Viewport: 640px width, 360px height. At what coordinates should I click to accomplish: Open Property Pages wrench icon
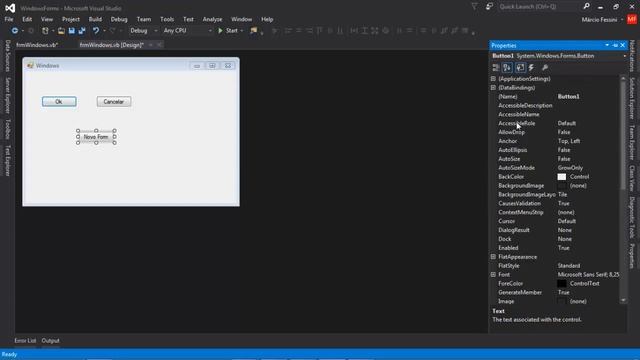[x=545, y=68]
